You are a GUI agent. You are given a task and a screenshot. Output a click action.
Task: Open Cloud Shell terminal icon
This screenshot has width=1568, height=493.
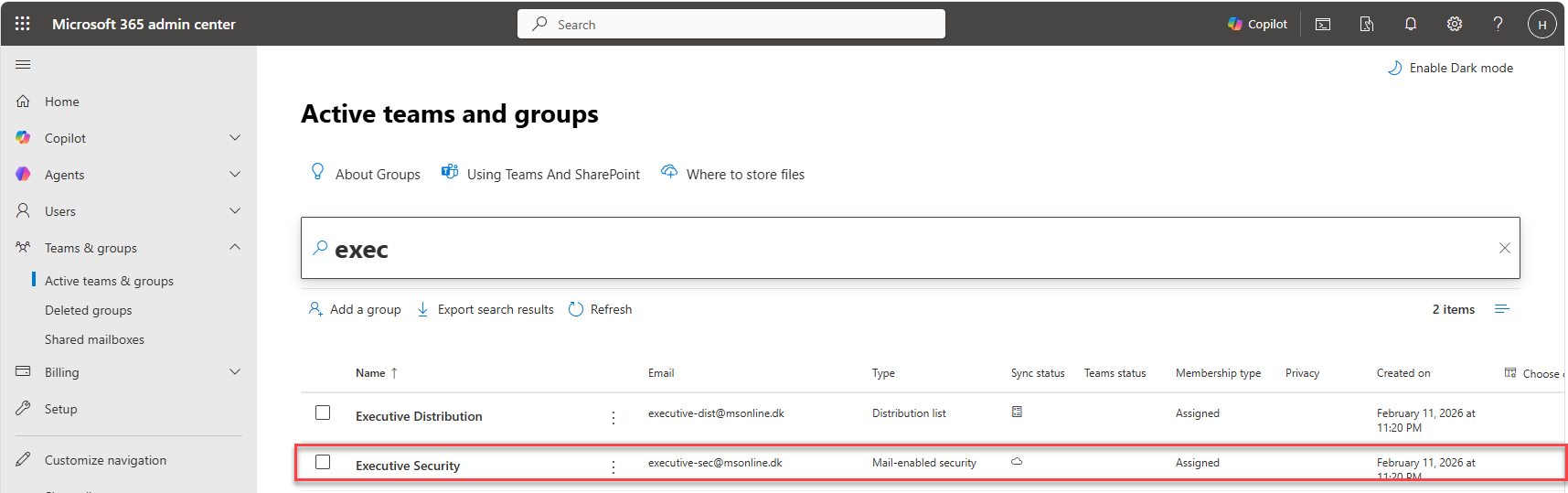point(1323,24)
